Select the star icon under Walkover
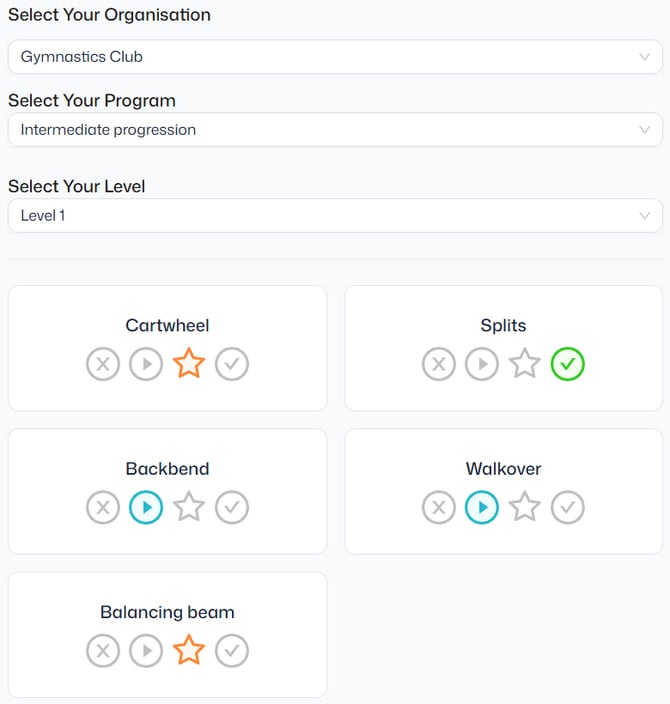670x704 pixels. coord(525,506)
